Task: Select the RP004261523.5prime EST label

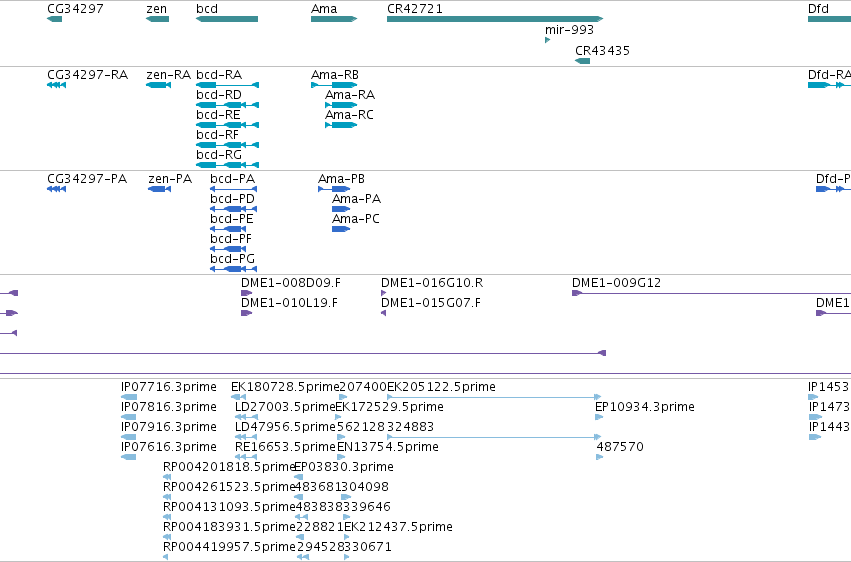Action: tap(229, 488)
